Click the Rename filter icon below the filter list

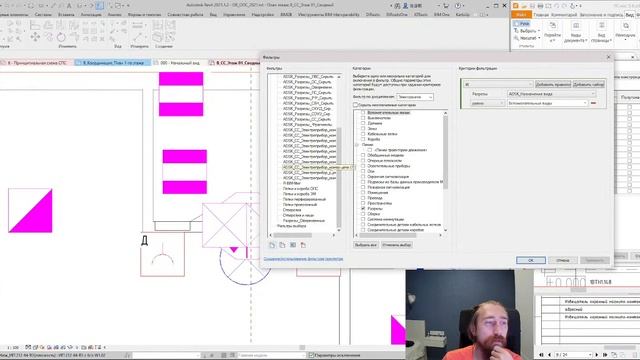[x=293, y=245]
